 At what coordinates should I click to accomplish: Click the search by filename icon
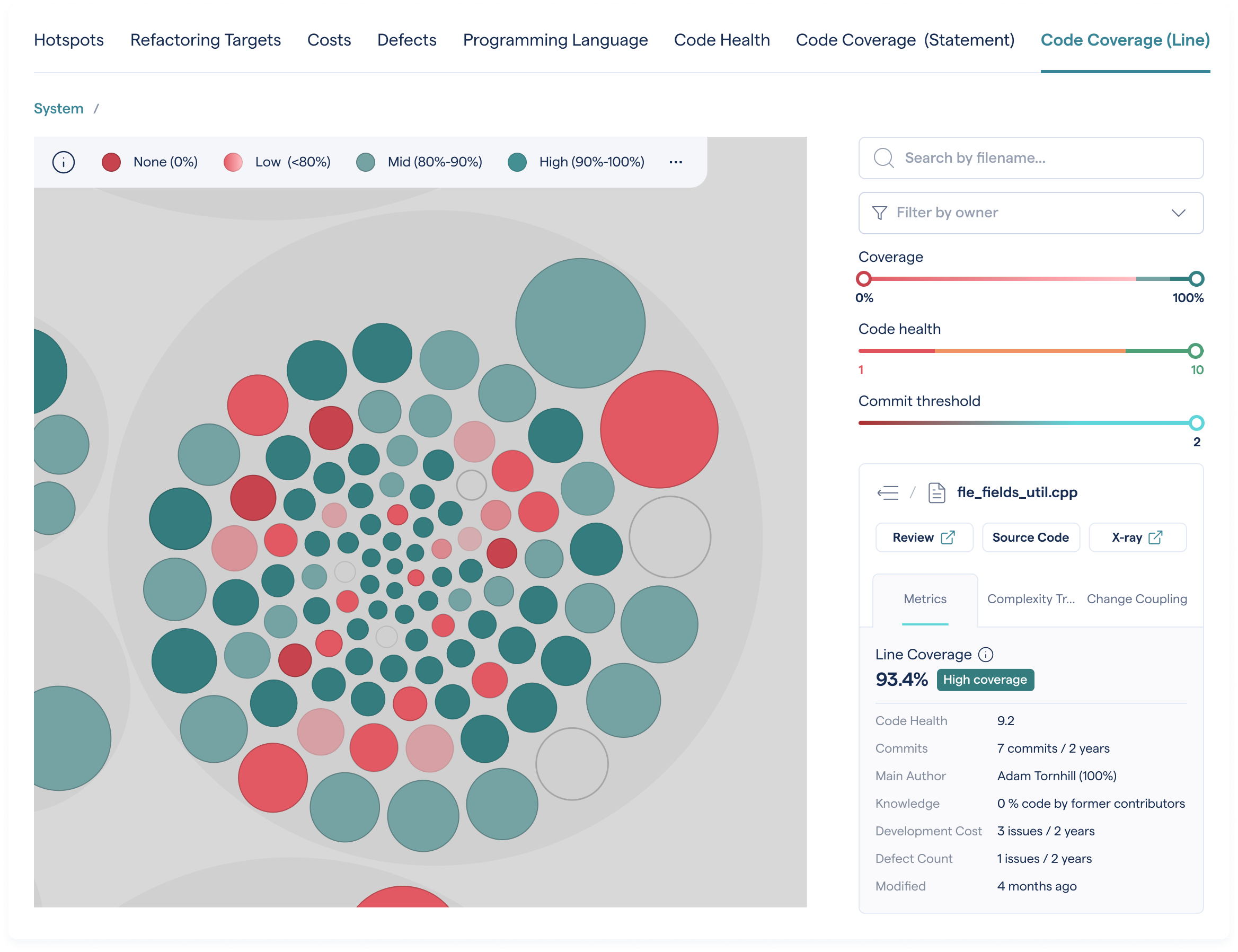tap(884, 158)
